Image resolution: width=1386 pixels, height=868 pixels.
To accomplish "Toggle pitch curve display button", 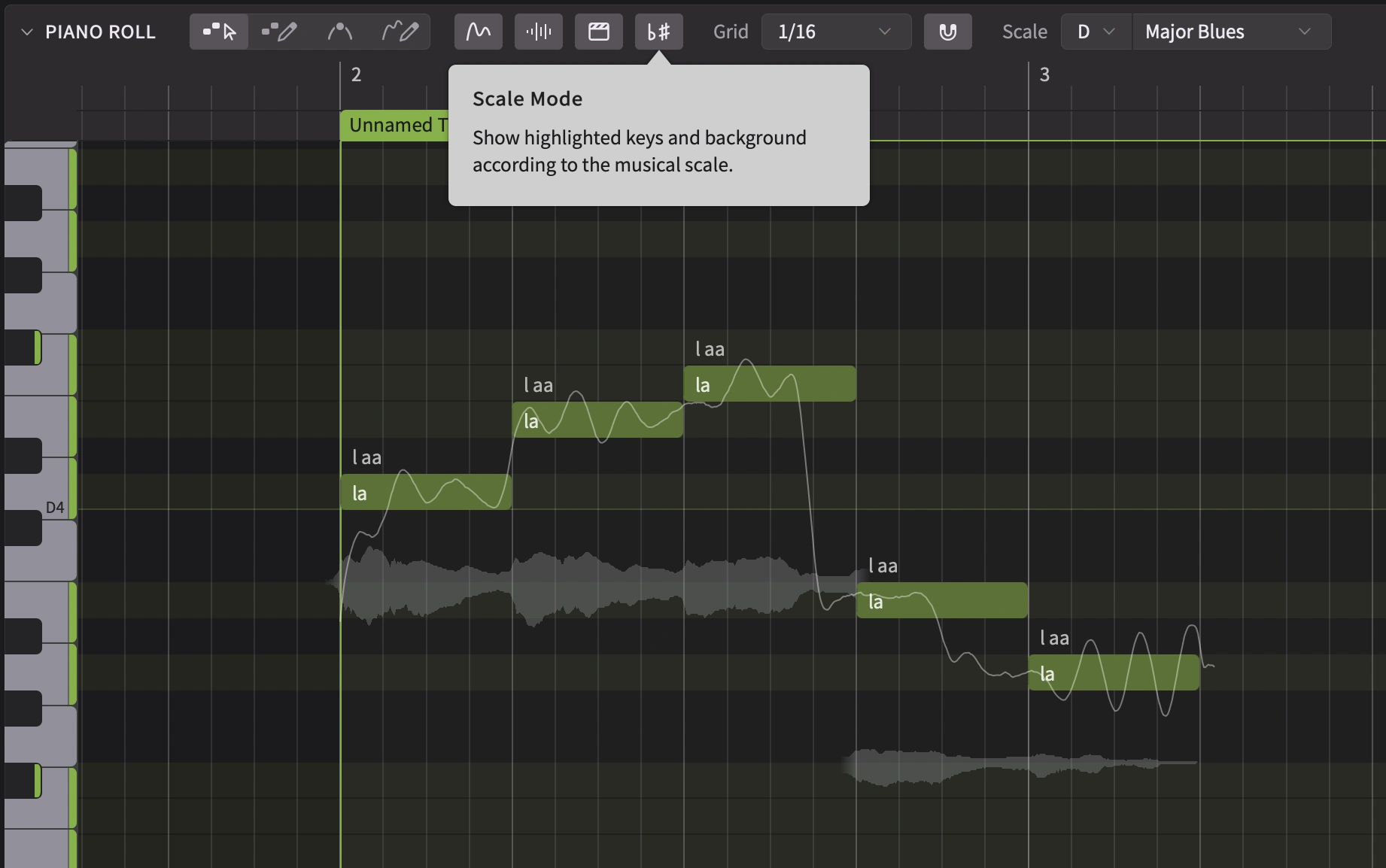I will (x=479, y=32).
